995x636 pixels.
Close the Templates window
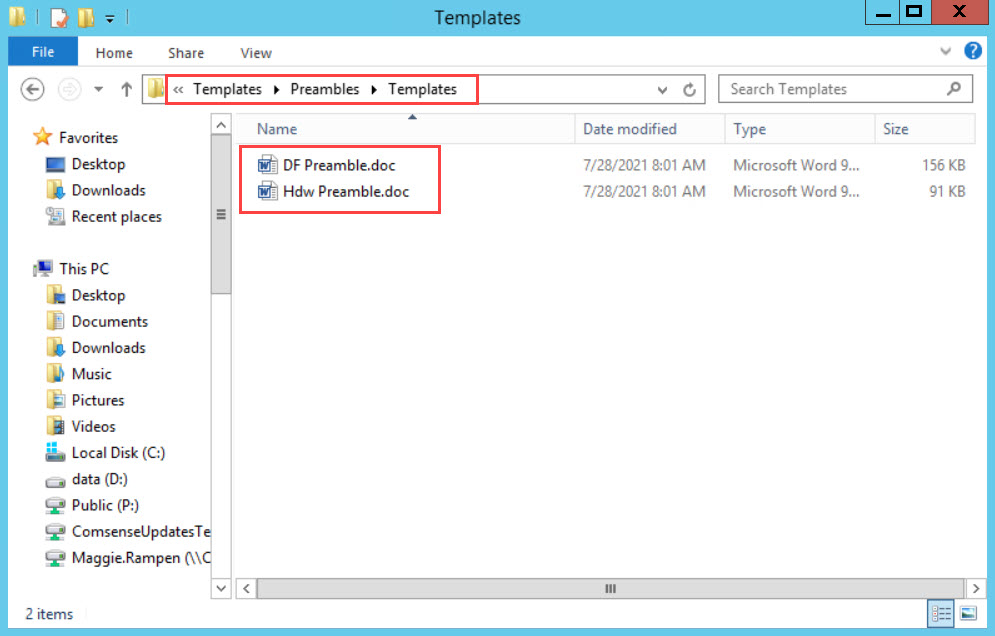click(x=959, y=12)
